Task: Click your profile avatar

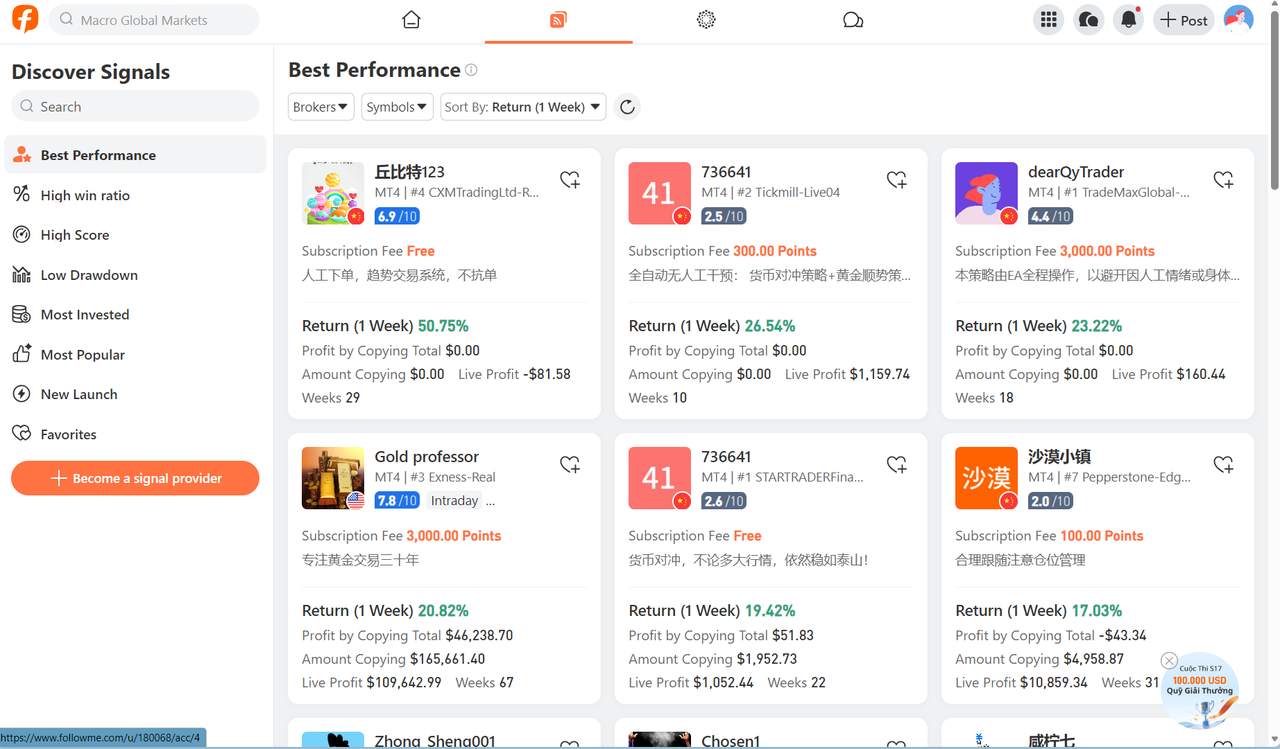Action: [1238, 18]
